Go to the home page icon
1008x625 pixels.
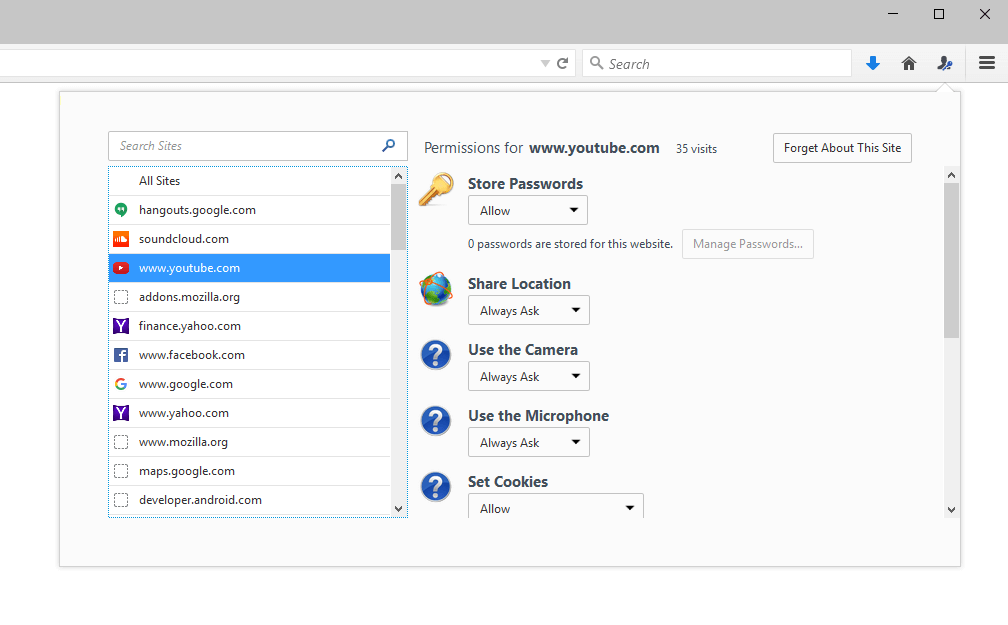click(x=908, y=63)
